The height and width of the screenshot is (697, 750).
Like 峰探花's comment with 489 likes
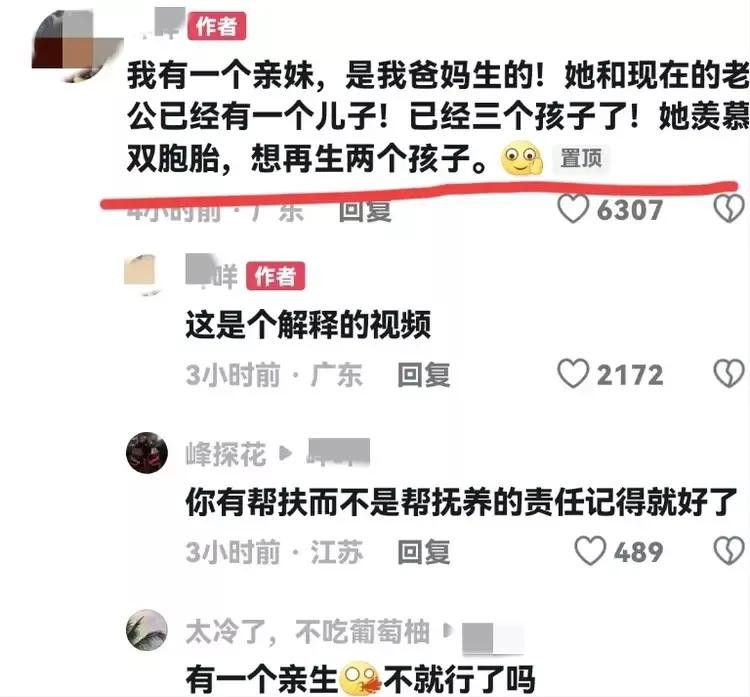point(590,551)
